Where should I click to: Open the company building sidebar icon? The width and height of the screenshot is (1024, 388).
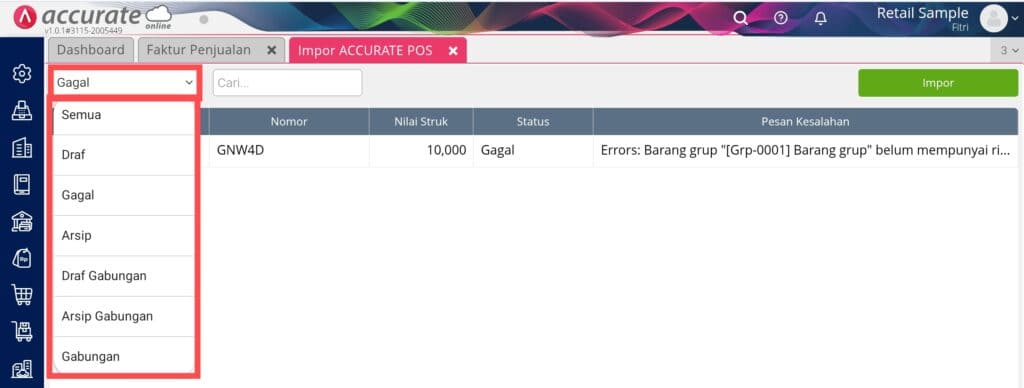coord(22,149)
